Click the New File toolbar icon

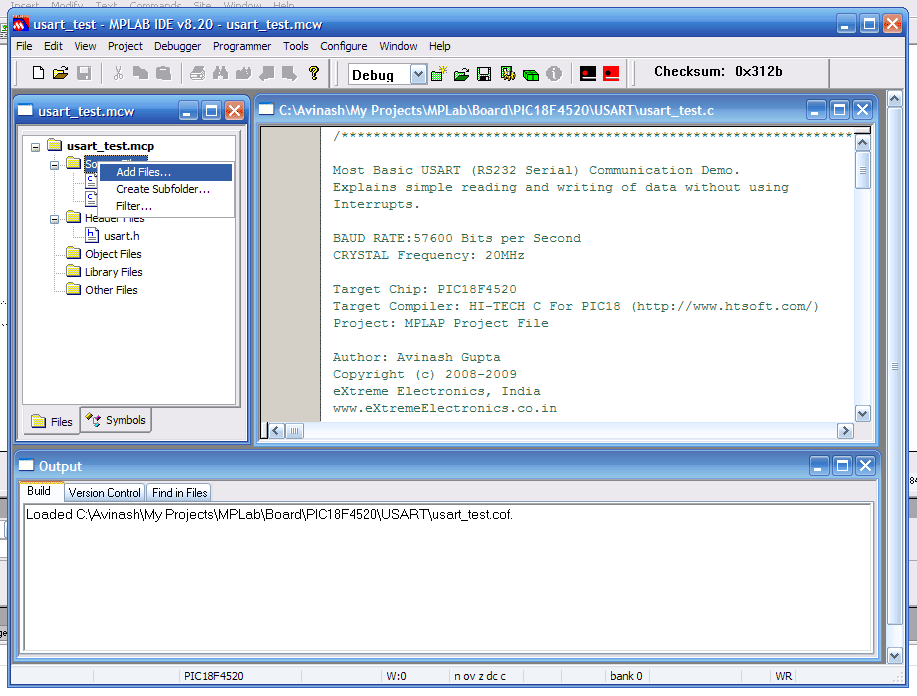(x=38, y=73)
